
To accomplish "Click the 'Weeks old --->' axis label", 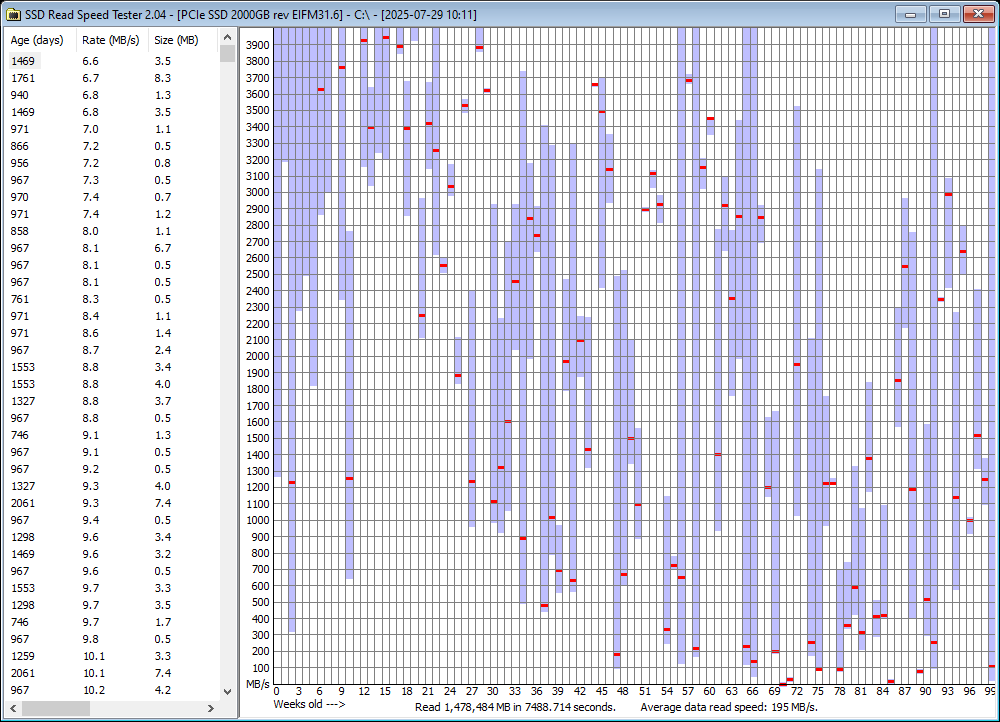I will 309,705.
